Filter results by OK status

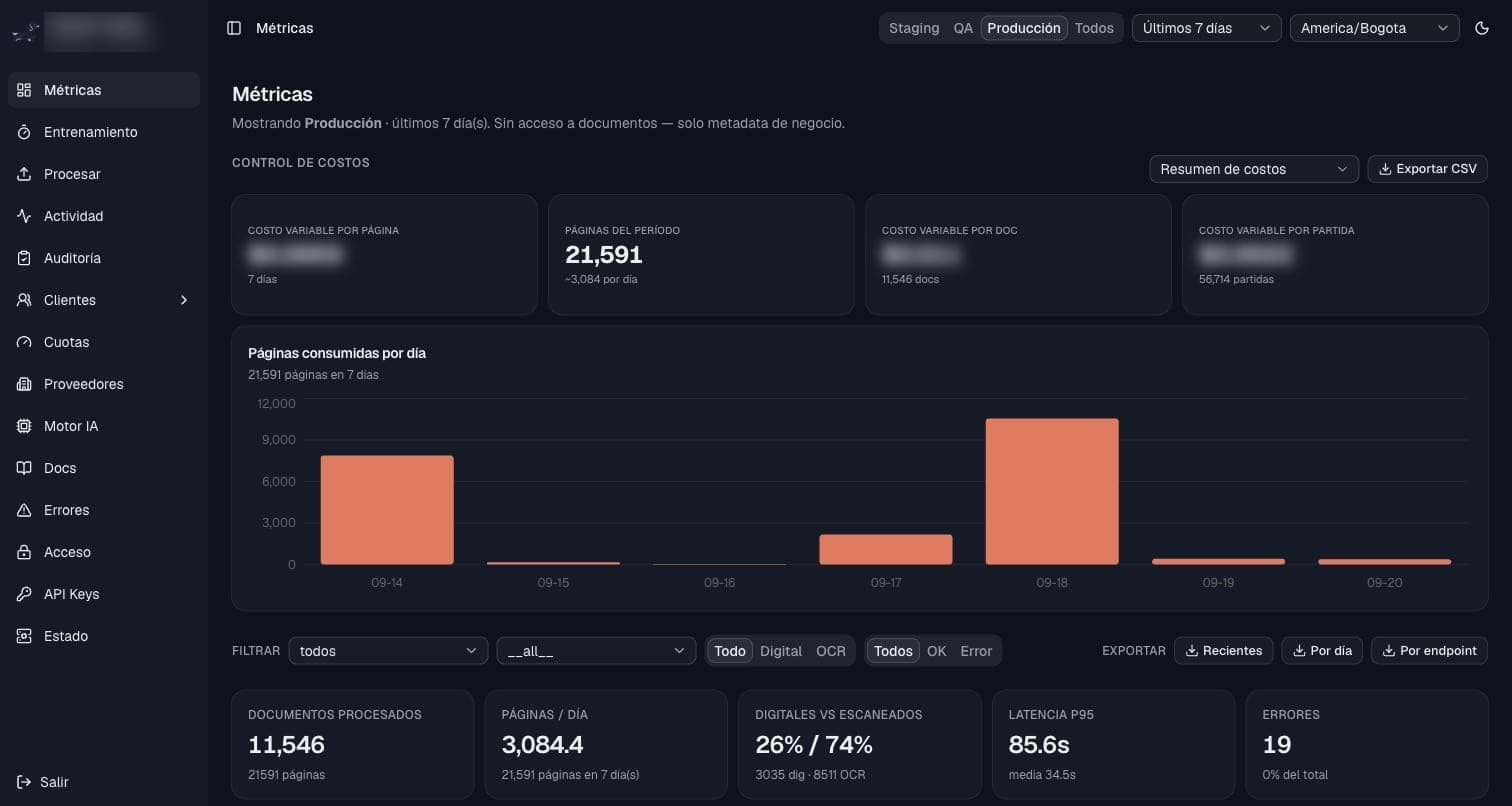(936, 651)
